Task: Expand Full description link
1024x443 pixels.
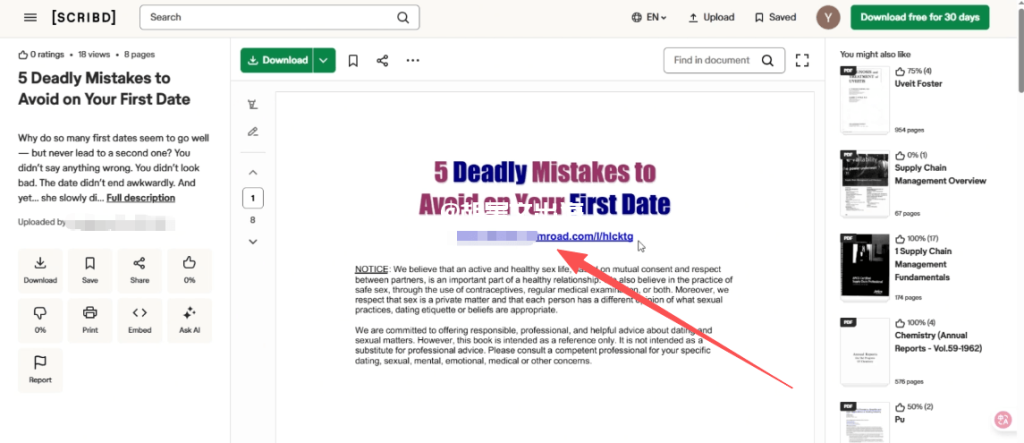Action: point(140,198)
